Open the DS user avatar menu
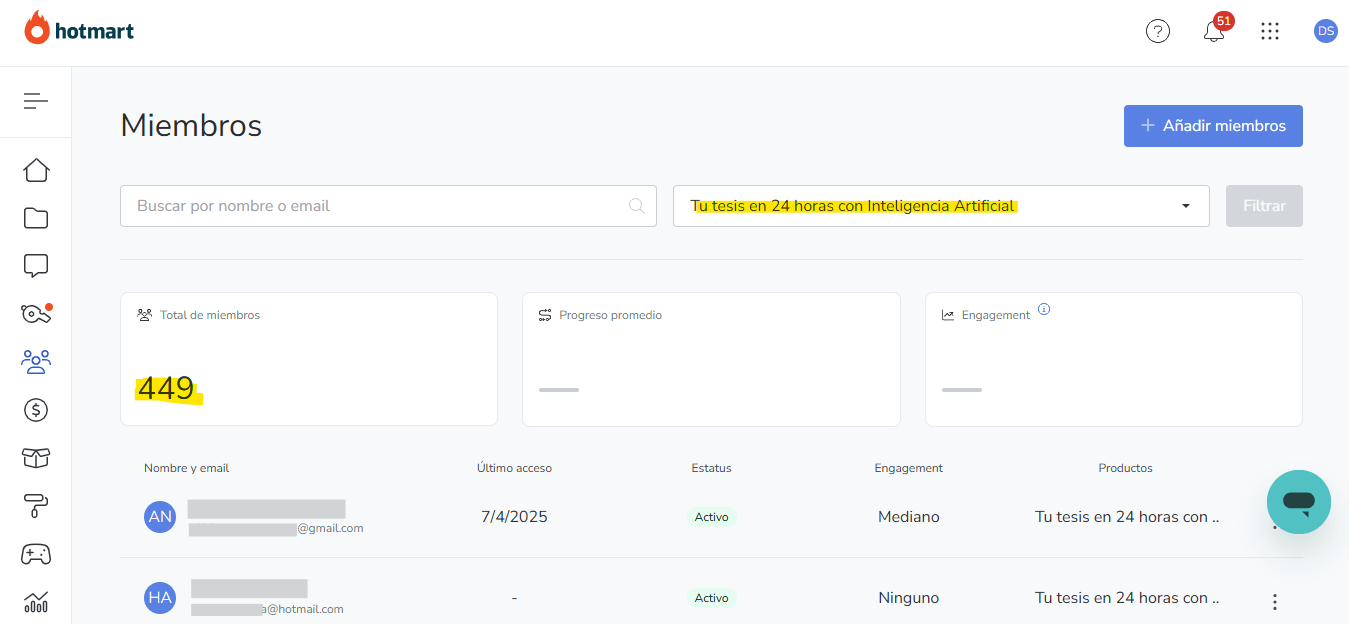1349x624 pixels. [1326, 31]
